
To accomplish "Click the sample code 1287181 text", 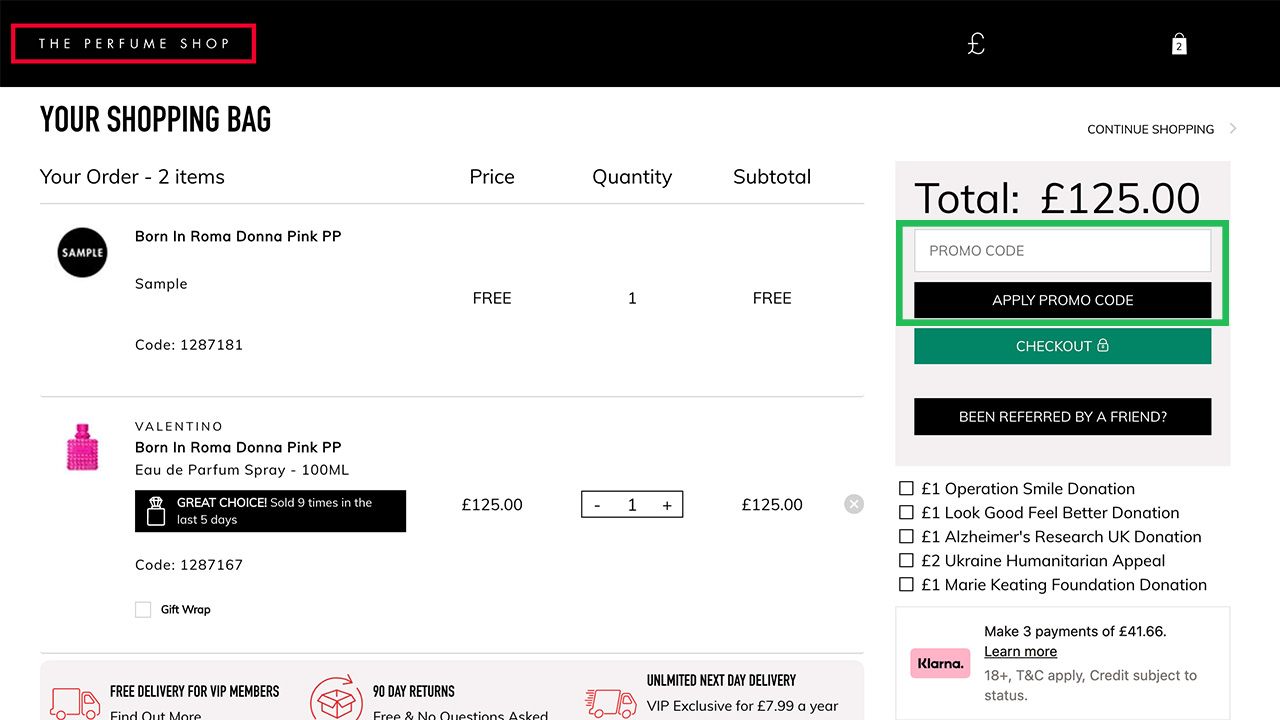I will point(189,345).
